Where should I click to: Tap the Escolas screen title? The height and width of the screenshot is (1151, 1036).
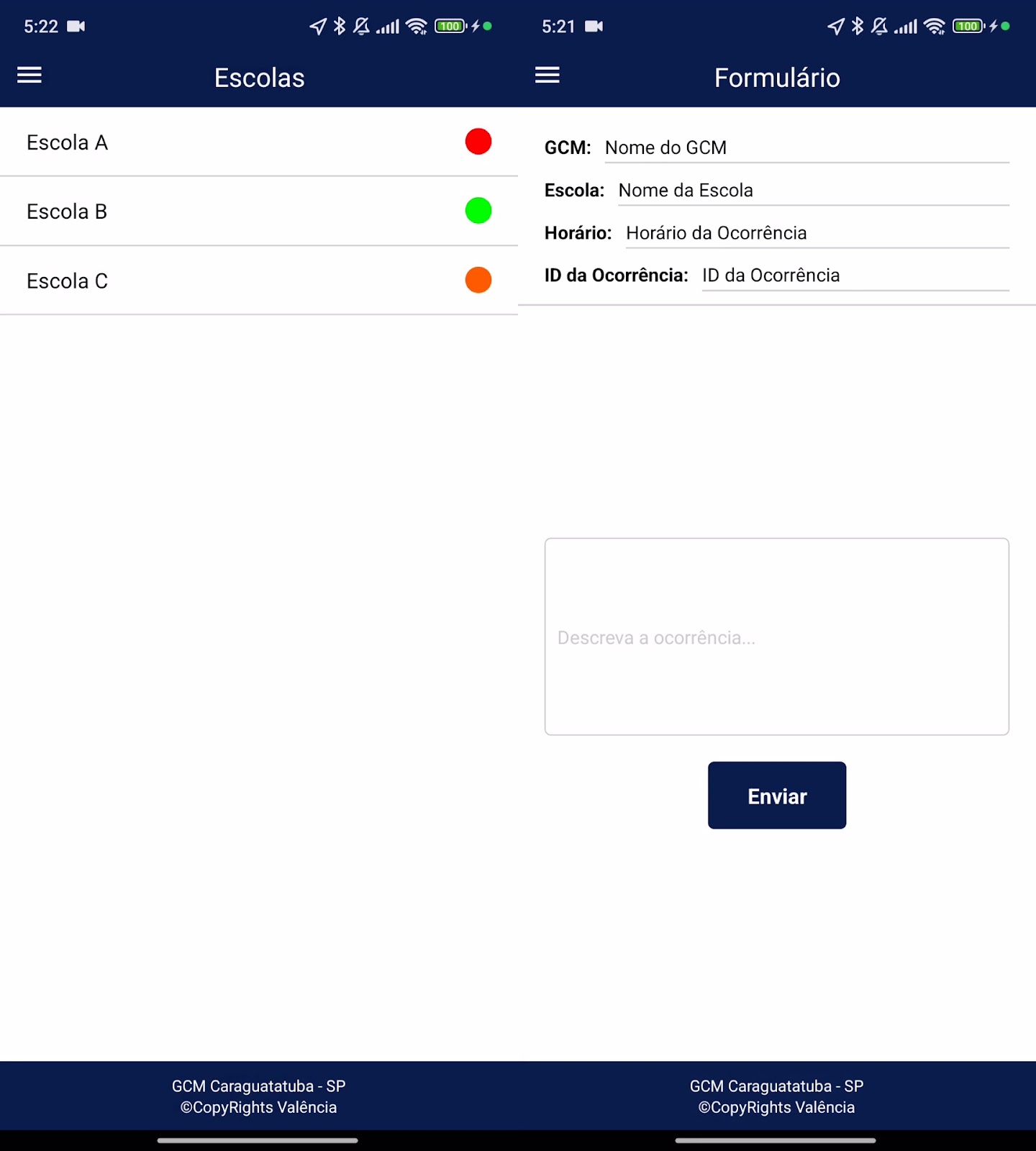click(260, 78)
